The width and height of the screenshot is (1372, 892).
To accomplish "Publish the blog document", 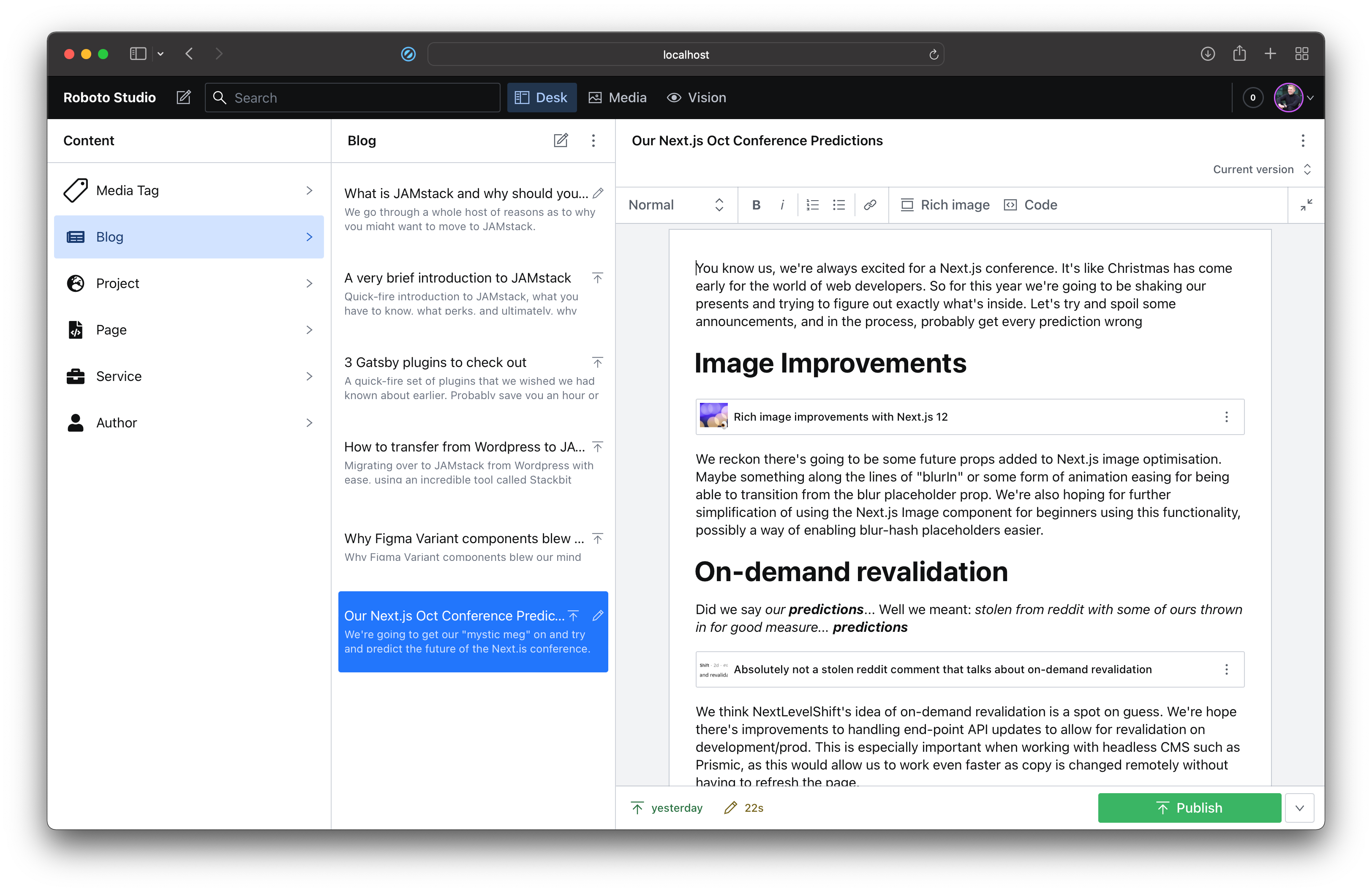I will [1189, 808].
